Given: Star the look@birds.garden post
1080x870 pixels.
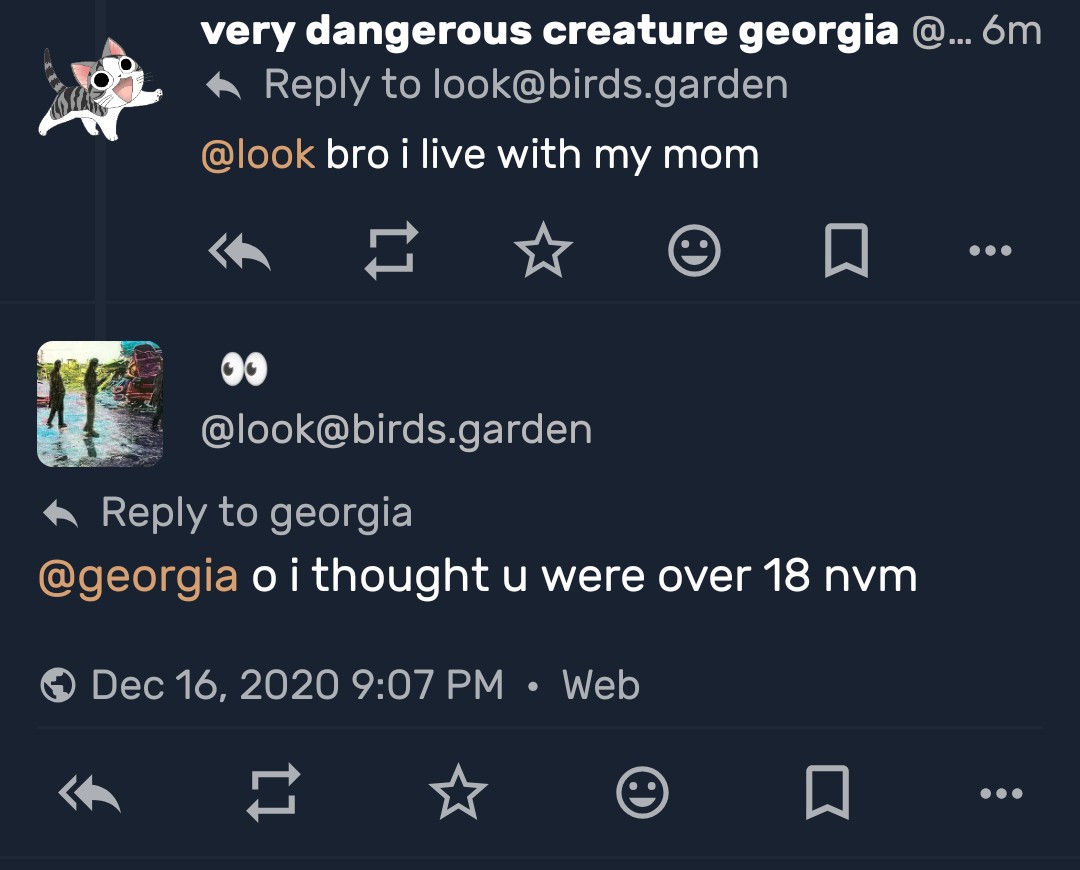Looking at the screenshot, I should pos(458,794).
